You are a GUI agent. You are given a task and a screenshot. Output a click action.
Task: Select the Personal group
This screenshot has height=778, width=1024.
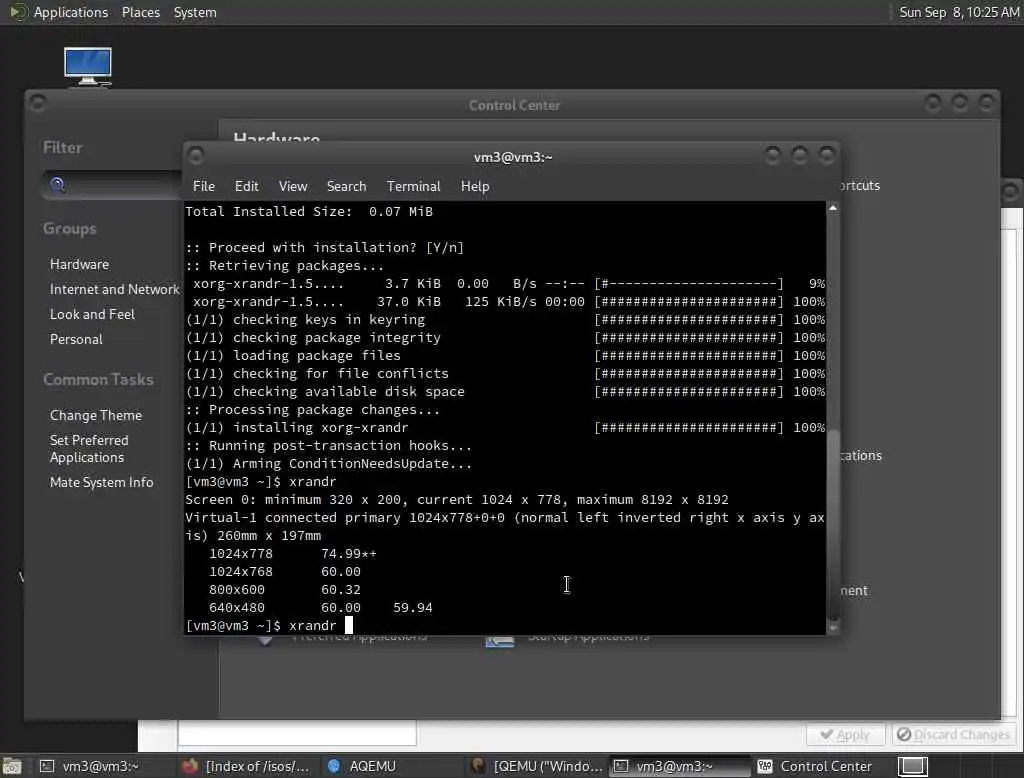pos(76,339)
